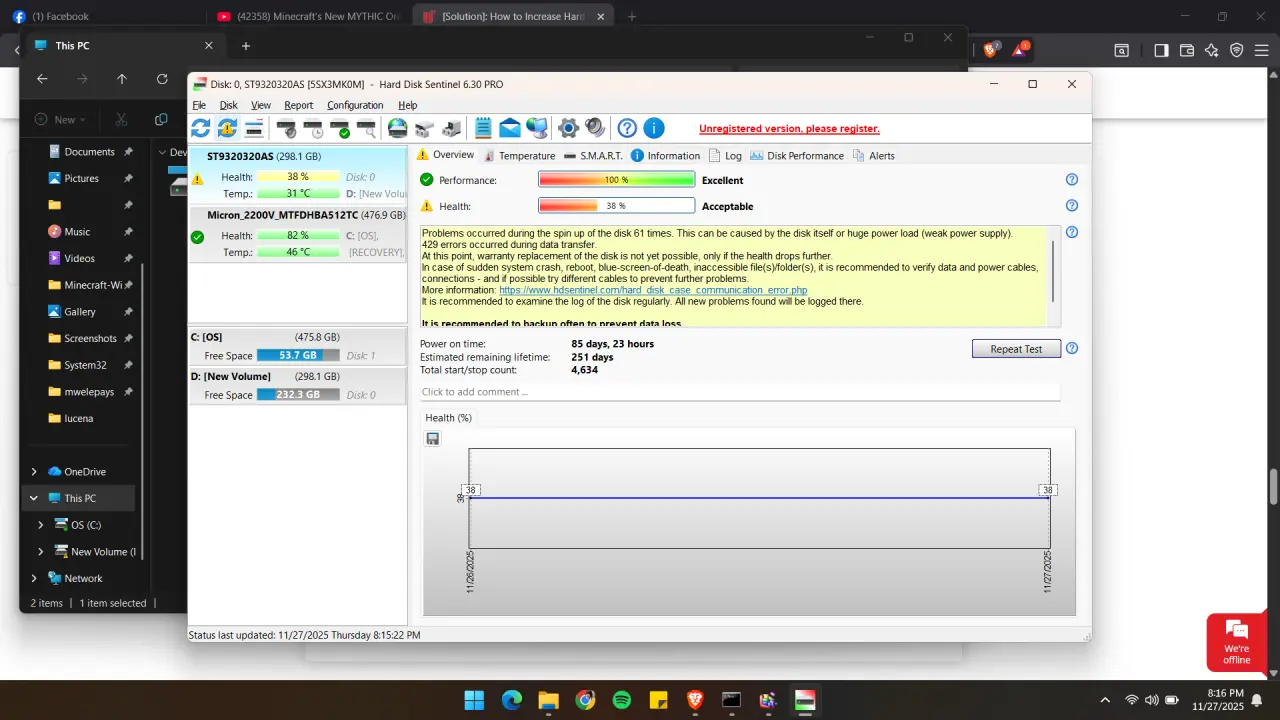Select the ST9320320AS disk entry
The width and height of the screenshot is (1280, 720).
[298, 175]
